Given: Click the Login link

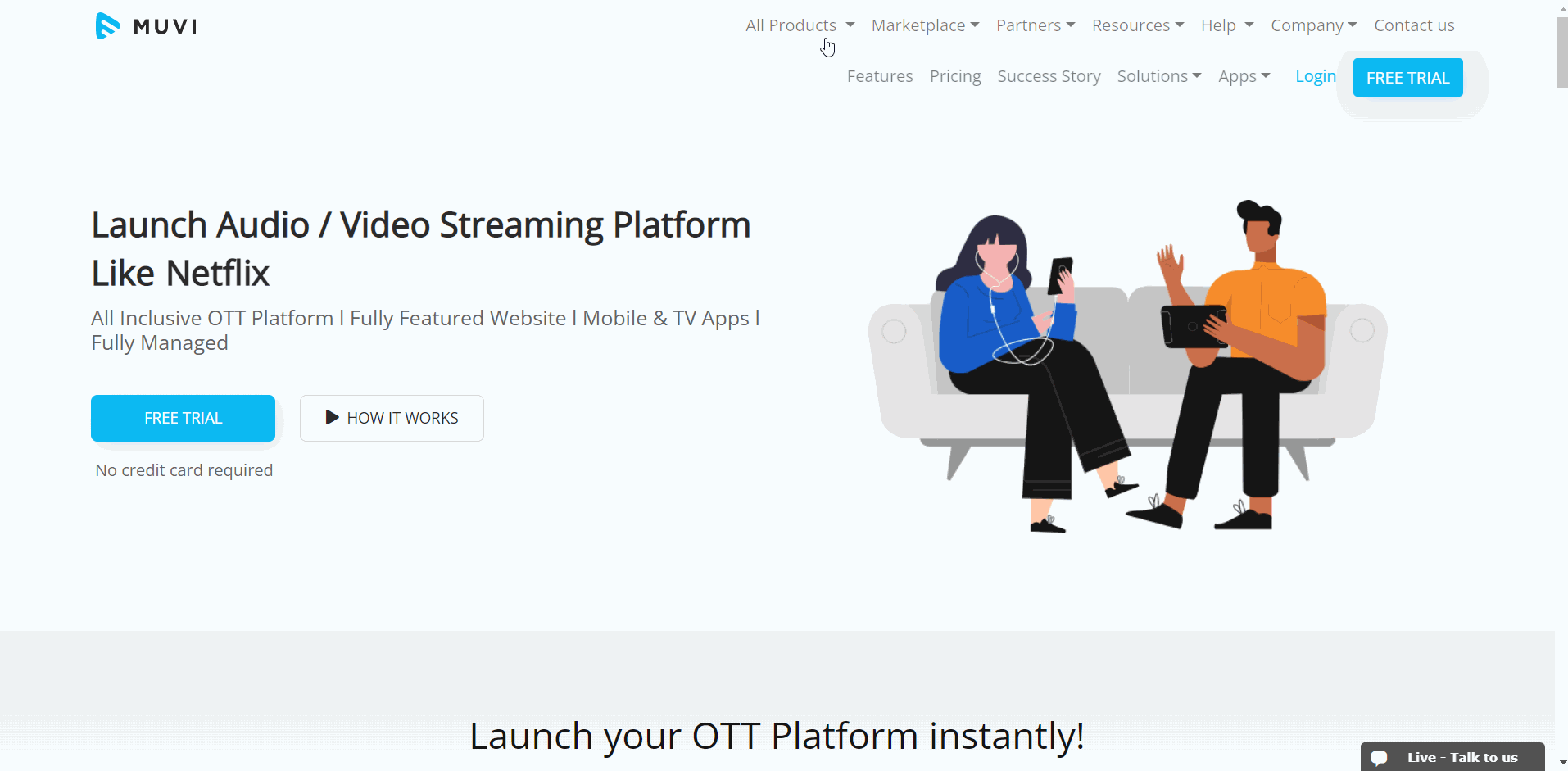Looking at the screenshot, I should pyautogui.click(x=1316, y=76).
